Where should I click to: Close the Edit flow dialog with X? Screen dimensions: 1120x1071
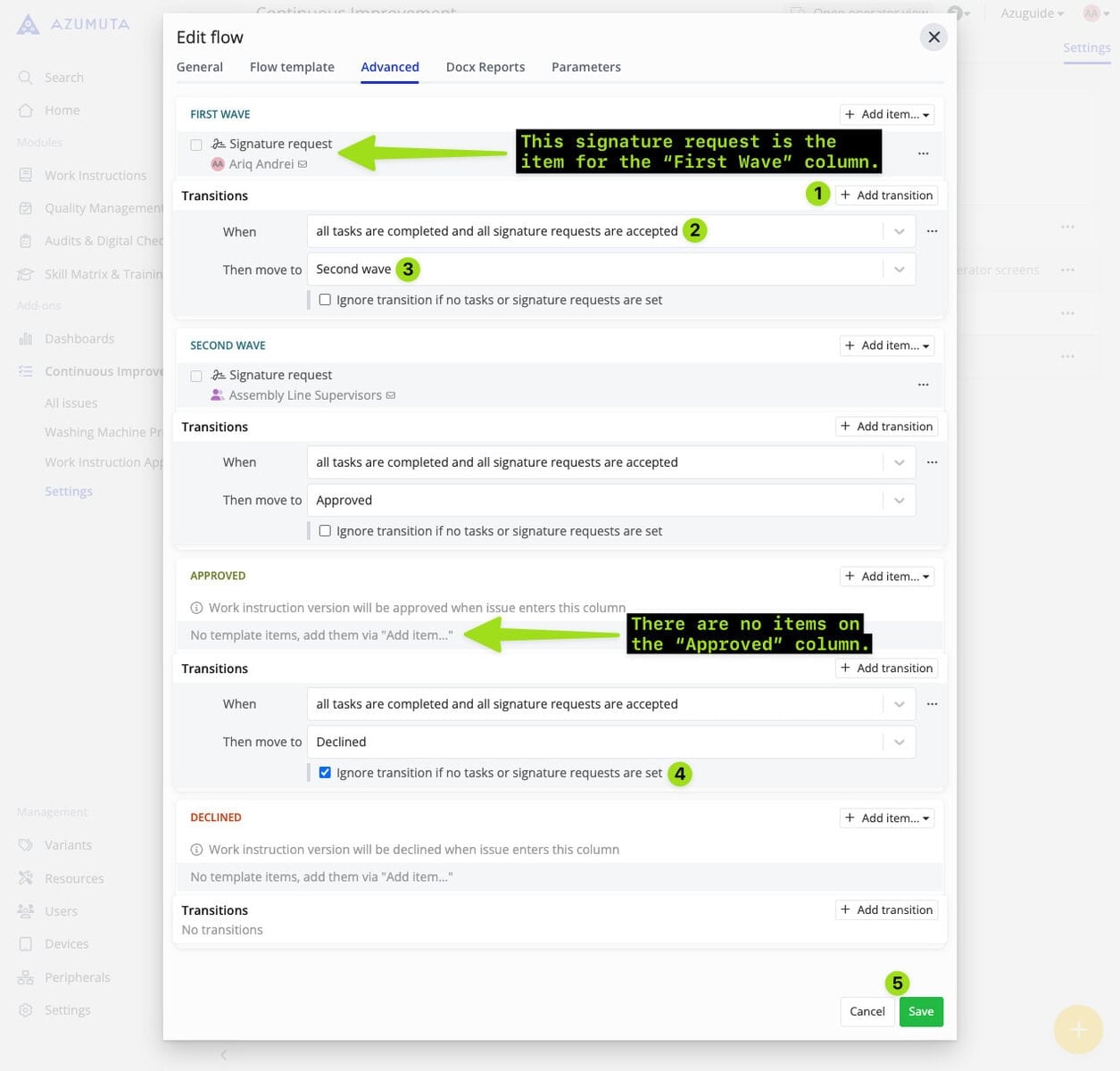[933, 37]
